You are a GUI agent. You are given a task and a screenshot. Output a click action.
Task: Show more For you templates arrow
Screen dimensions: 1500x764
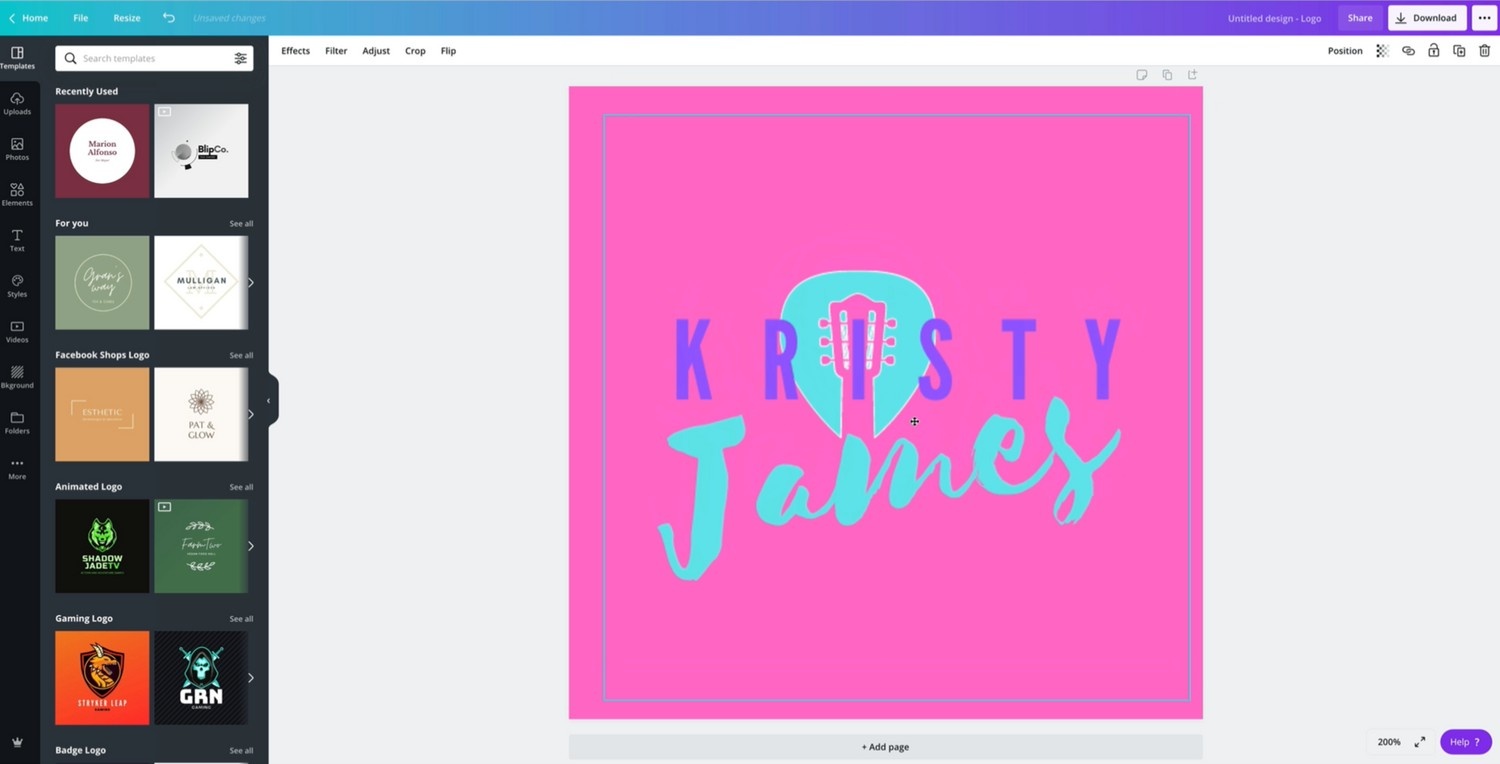coord(250,283)
